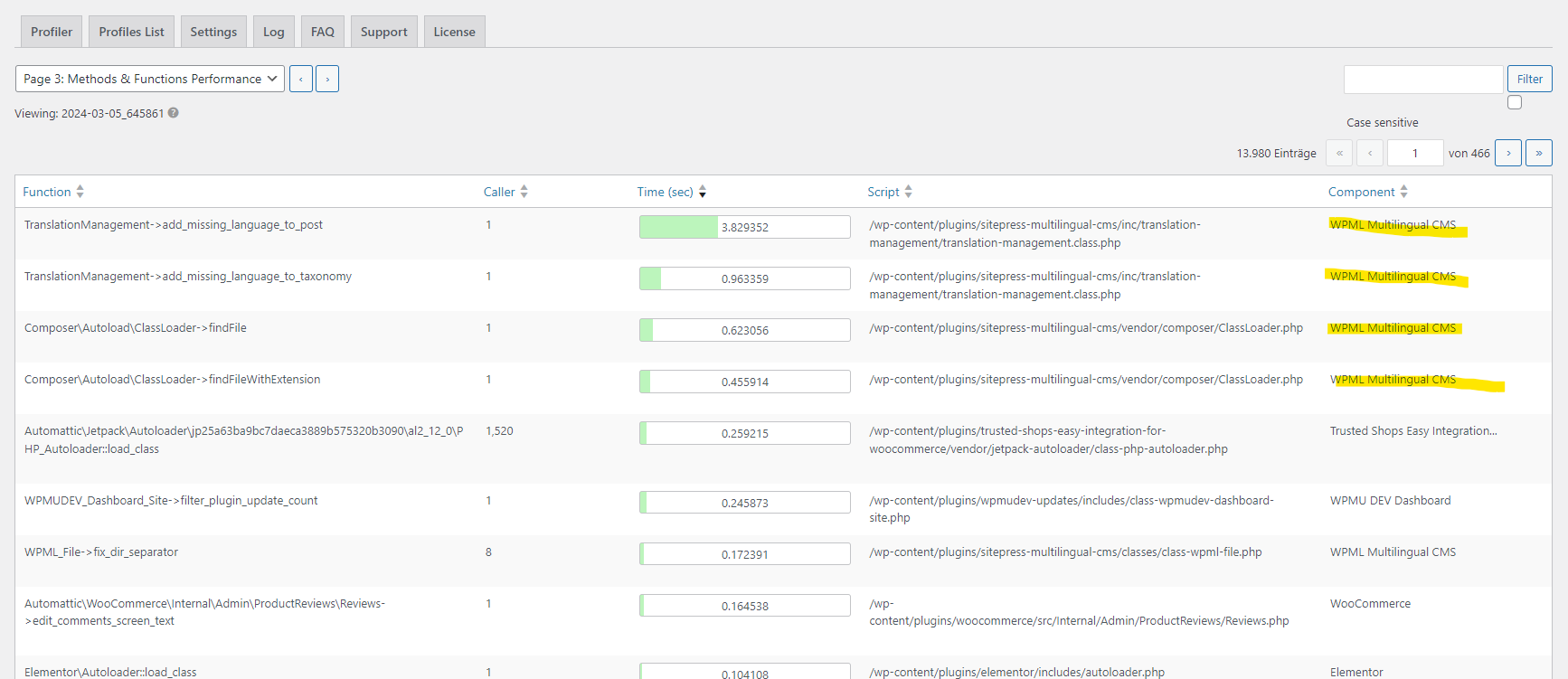Sort by the Function column header
This screenshot has height=679, width=1568.
pyautogui.click(x=47, y=192)
